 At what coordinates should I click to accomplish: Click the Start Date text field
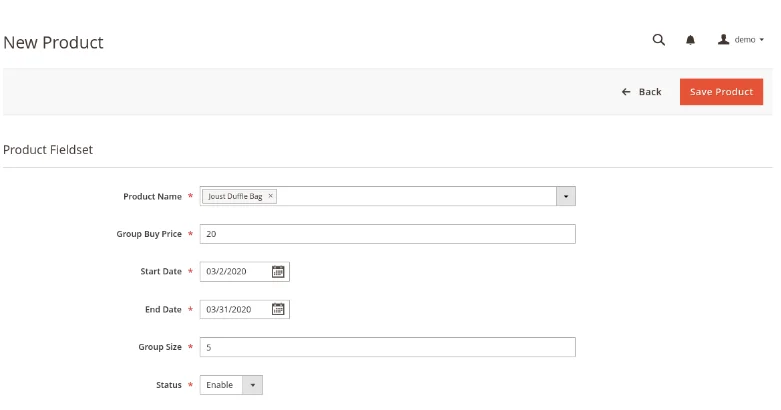tap(234, 272)
